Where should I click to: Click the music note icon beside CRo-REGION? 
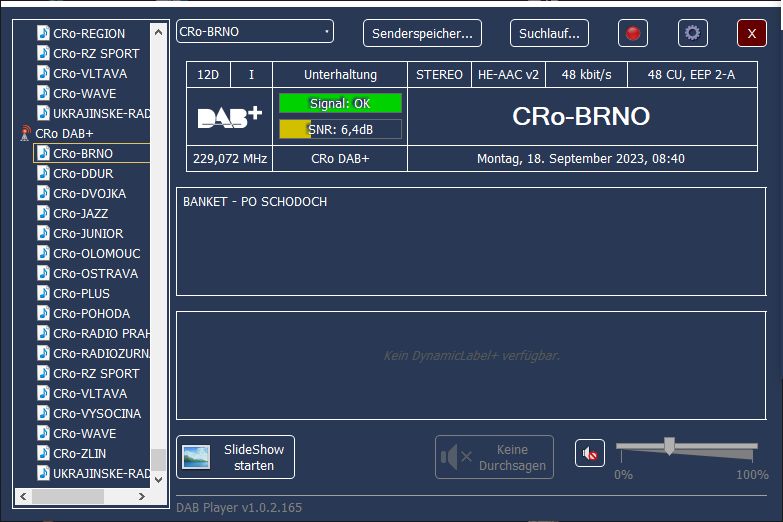click(x=43, y=33)
